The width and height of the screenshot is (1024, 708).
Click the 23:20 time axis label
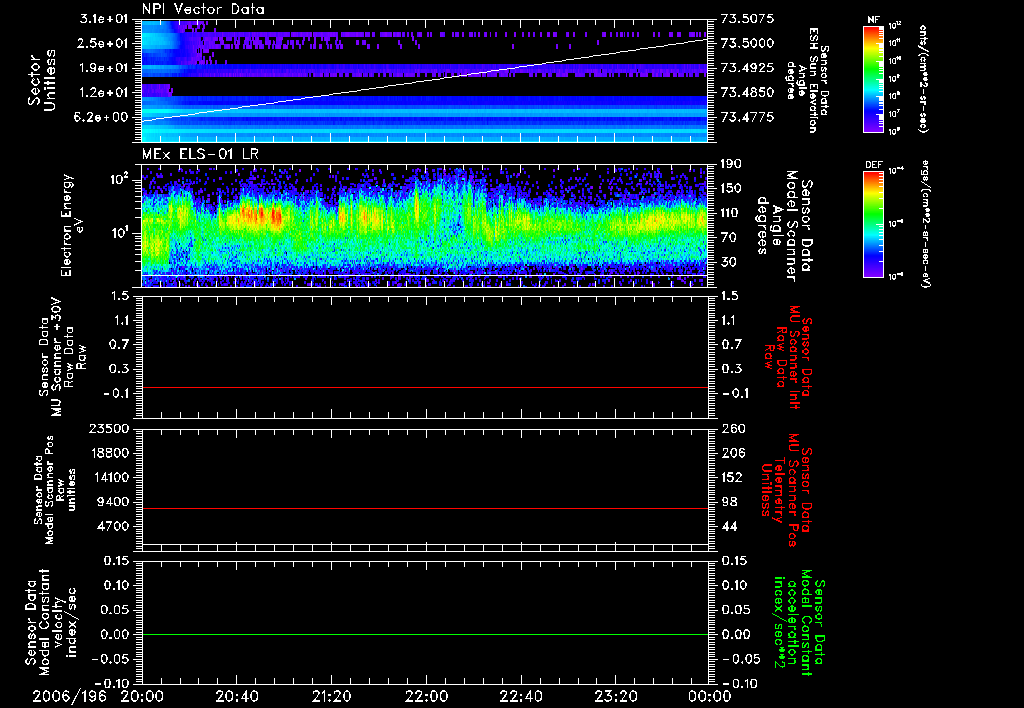615,695
